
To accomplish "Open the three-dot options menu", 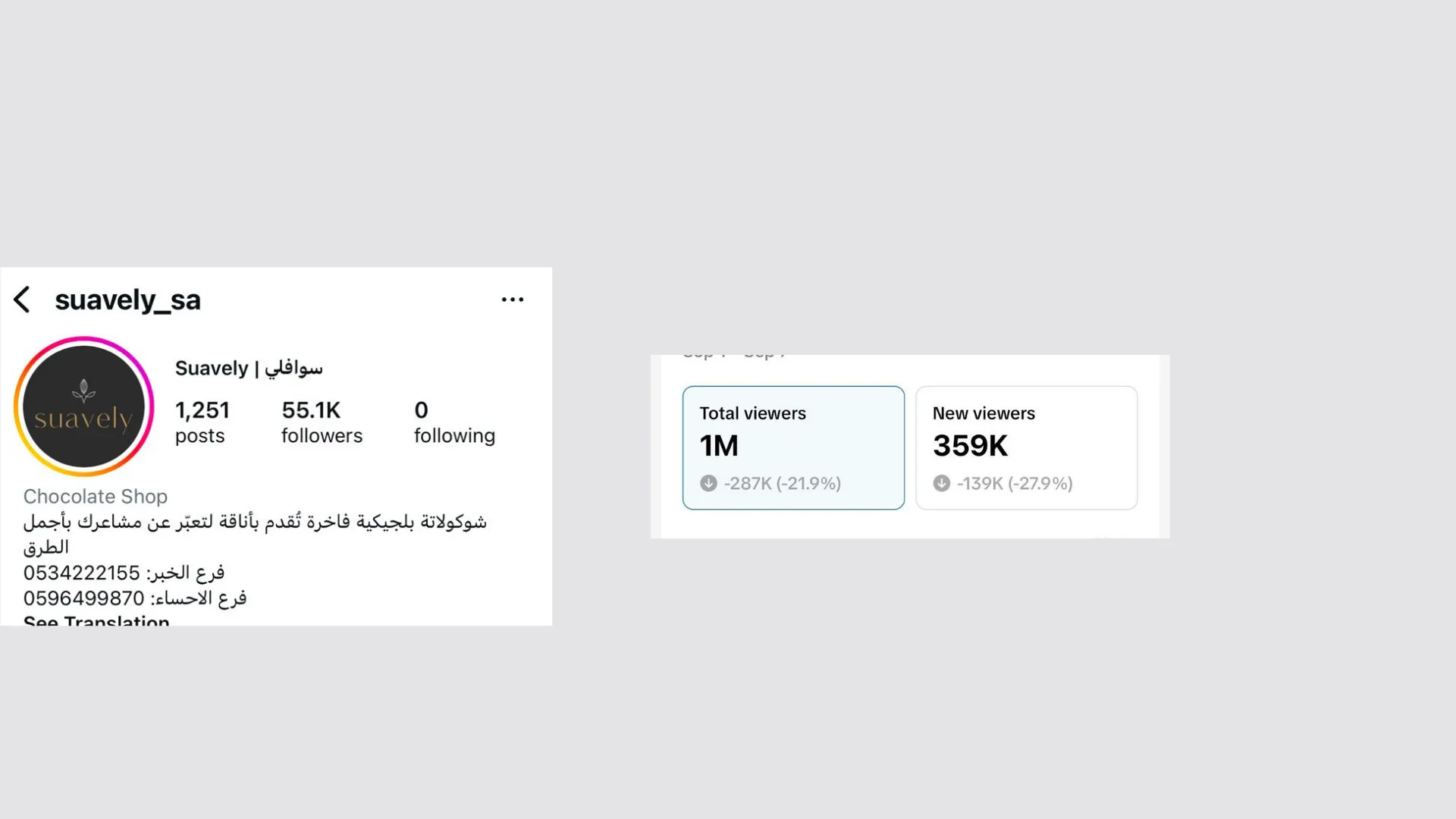I will tap(513, 300).
